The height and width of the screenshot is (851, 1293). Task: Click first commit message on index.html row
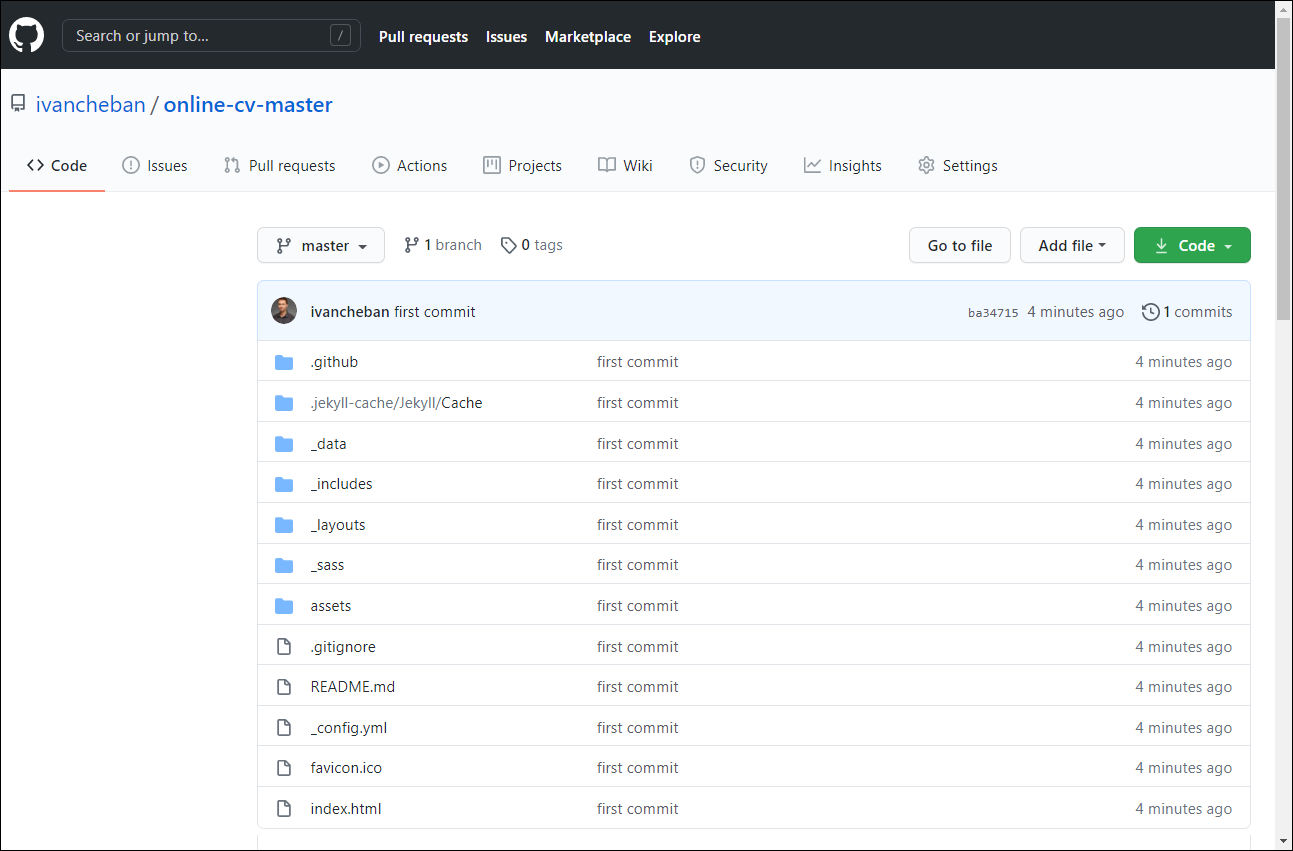[x=638, y=809]
